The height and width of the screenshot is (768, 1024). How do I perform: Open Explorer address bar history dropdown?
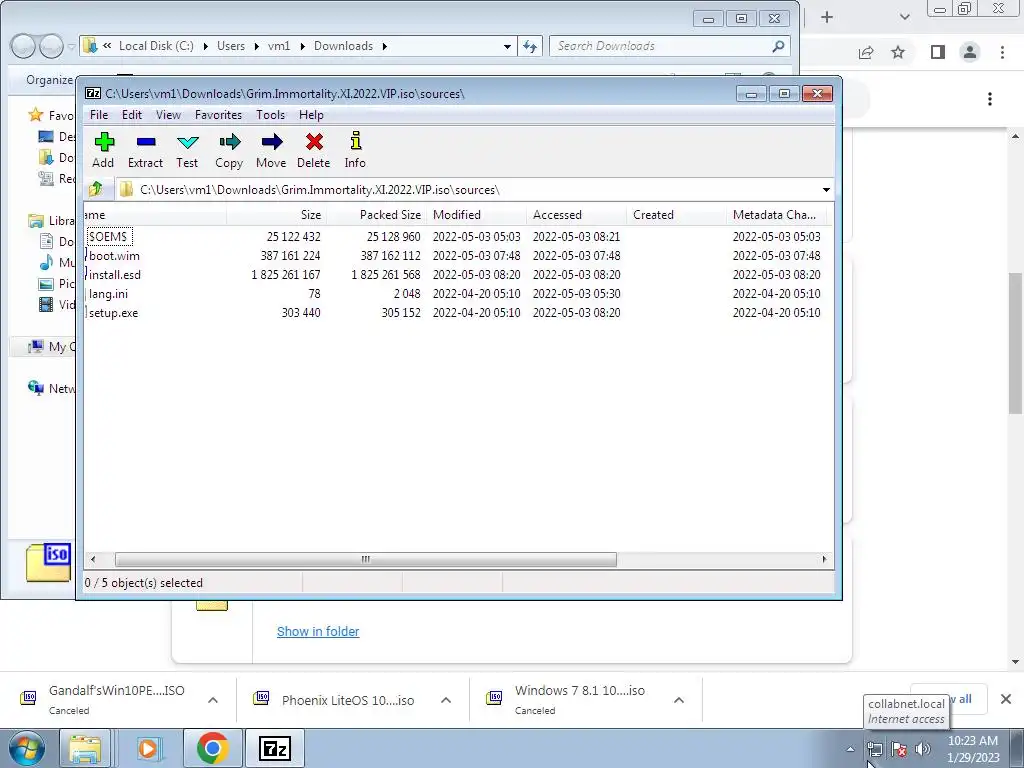click(507, 46)
